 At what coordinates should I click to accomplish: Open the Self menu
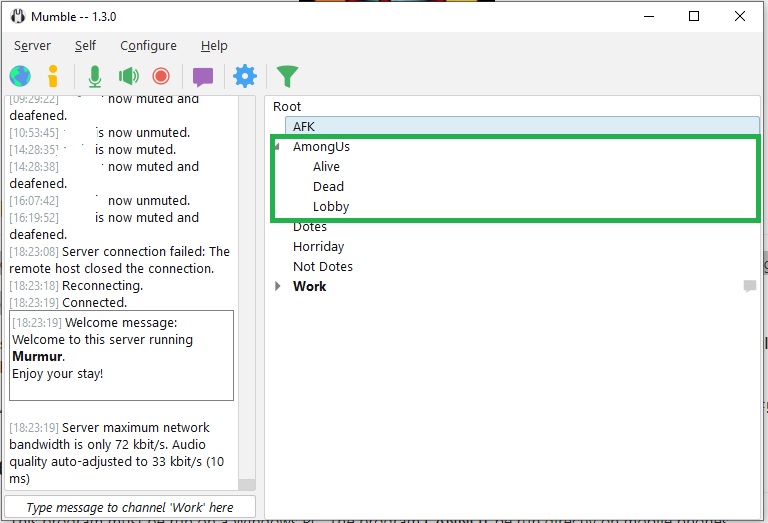[85, 46]
